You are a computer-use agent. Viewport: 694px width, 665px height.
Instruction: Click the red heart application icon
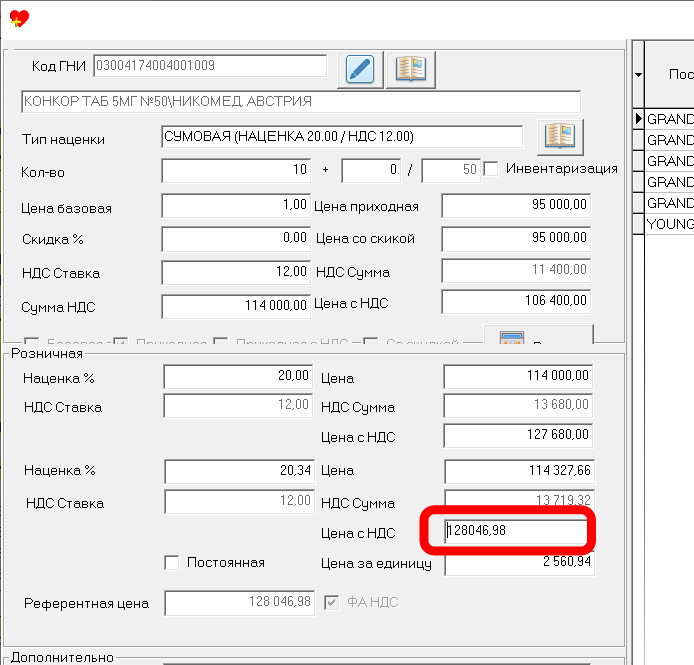[x=19, y=18]
